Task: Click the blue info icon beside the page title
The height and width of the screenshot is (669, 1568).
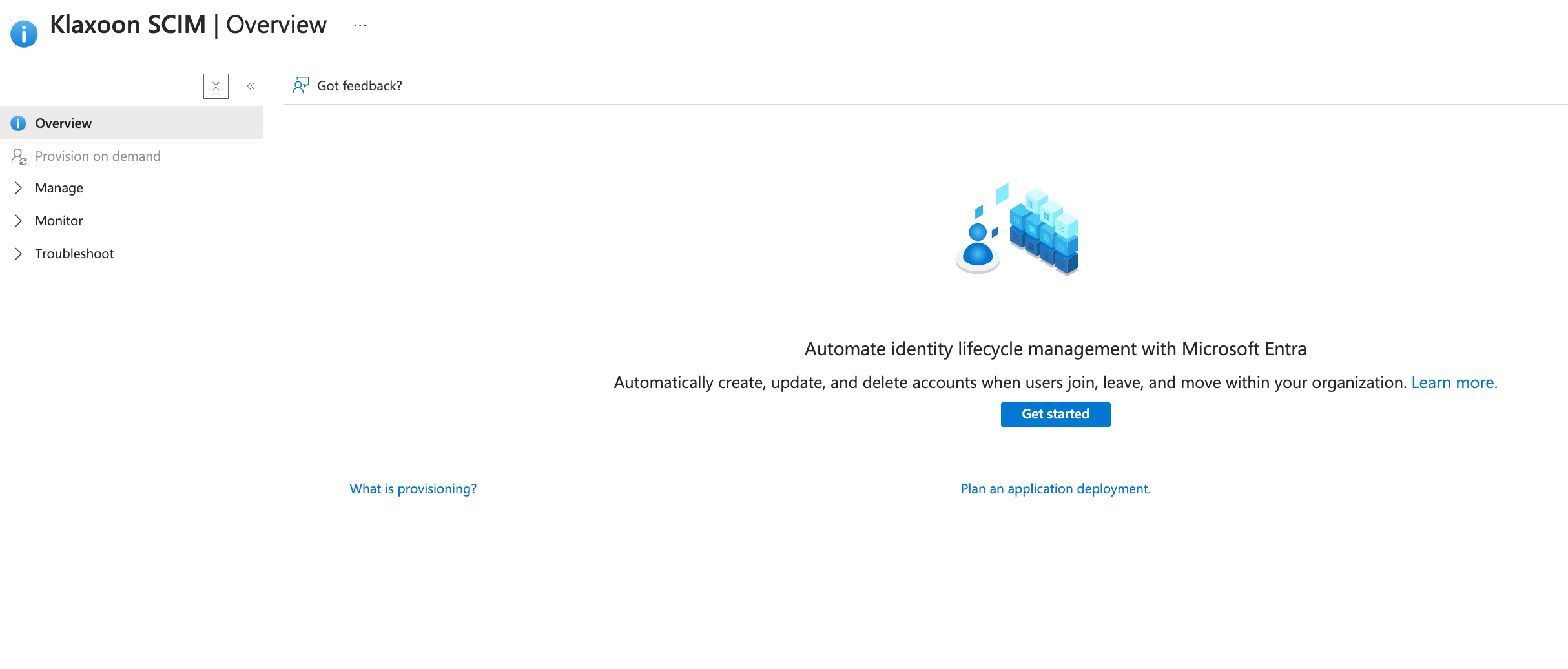Action: point(24,34)
